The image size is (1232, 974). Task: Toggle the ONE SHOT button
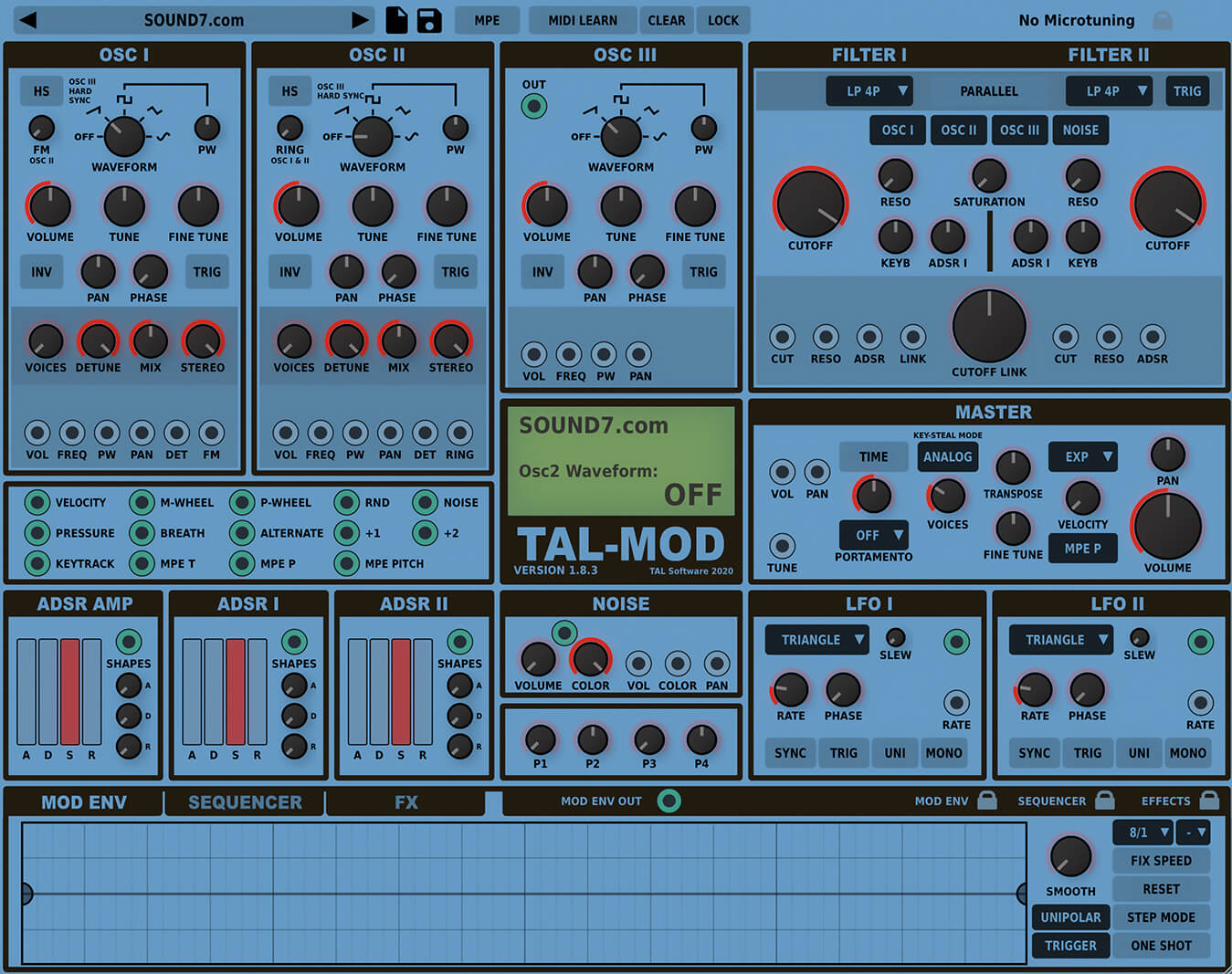coord(1161,946)
